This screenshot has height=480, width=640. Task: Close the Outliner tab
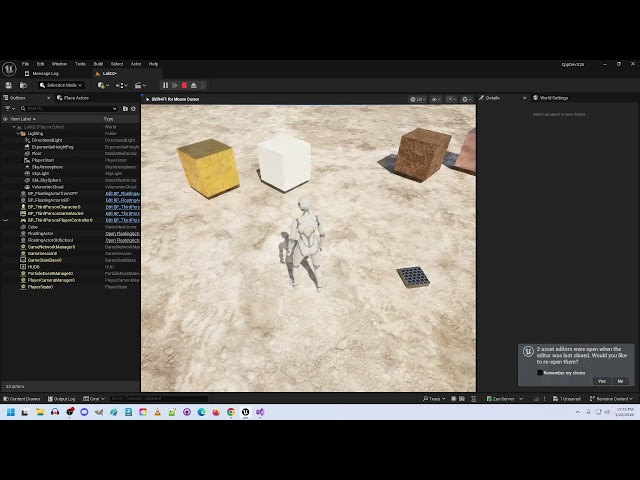tap(49, 98)
